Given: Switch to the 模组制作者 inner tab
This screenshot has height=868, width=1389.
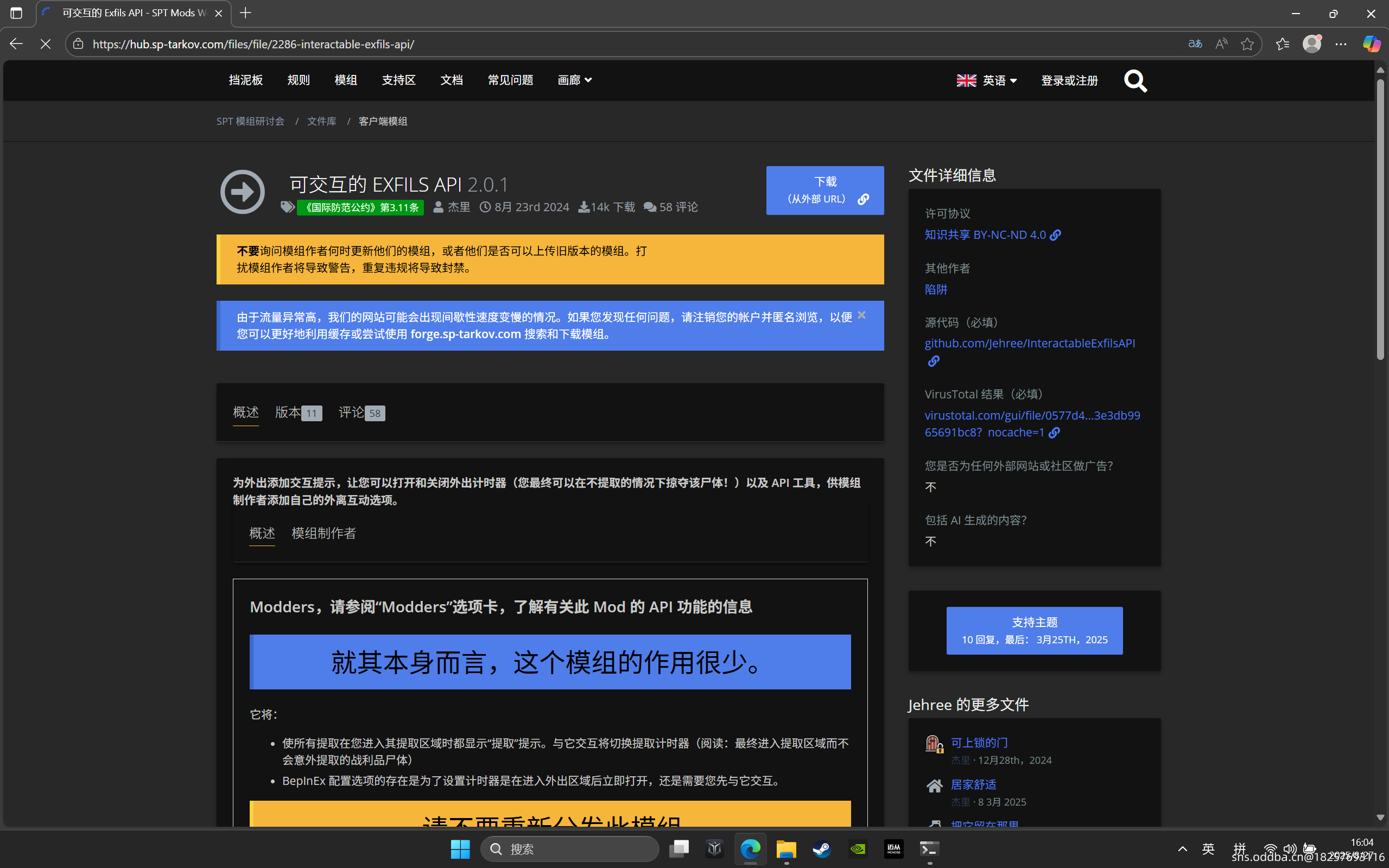Looking at the screenshot, I should (324, 533).
